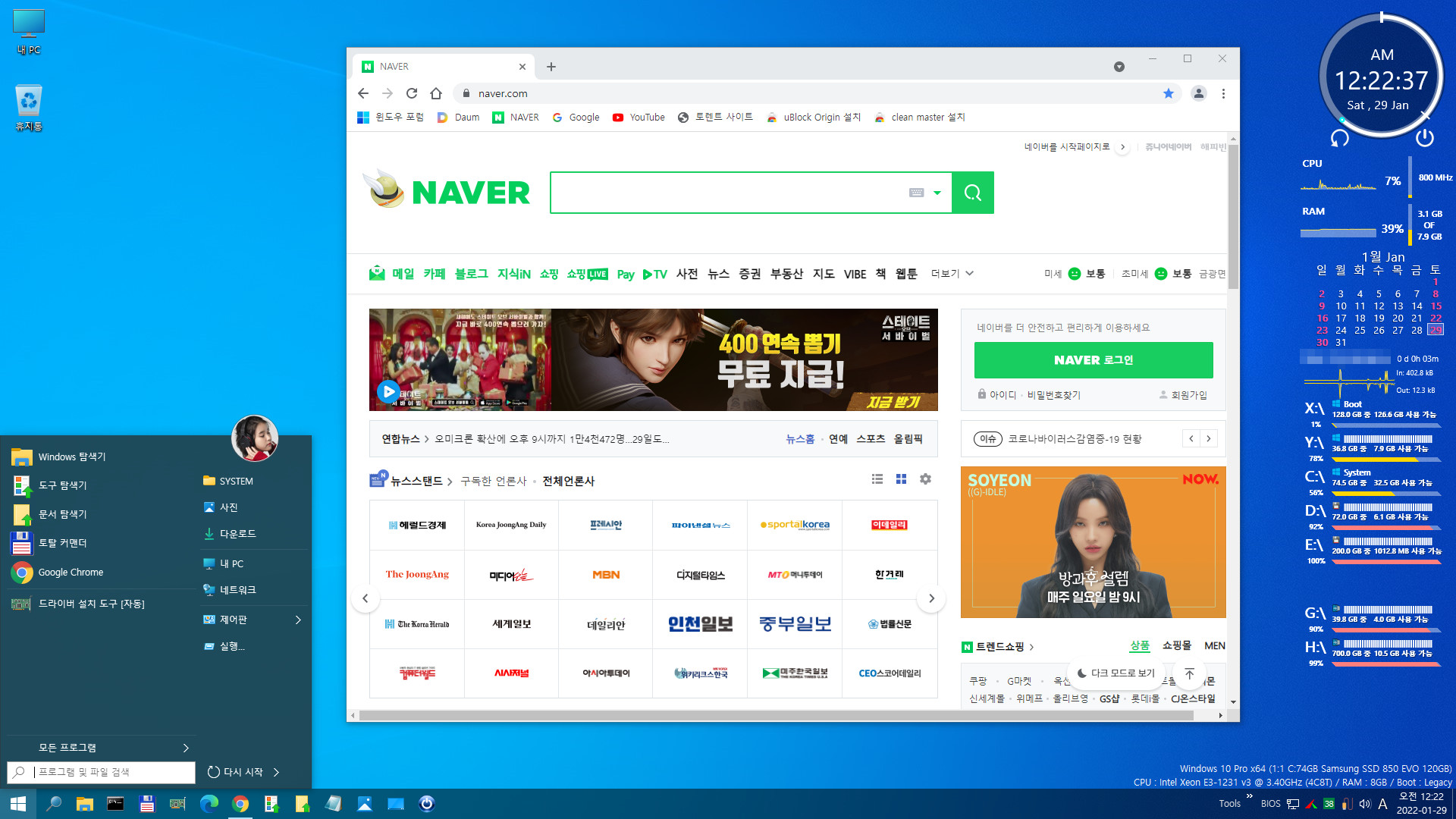1456x819 pixels.
Task: Click the Start menu program search field
Action: [102, 772]
